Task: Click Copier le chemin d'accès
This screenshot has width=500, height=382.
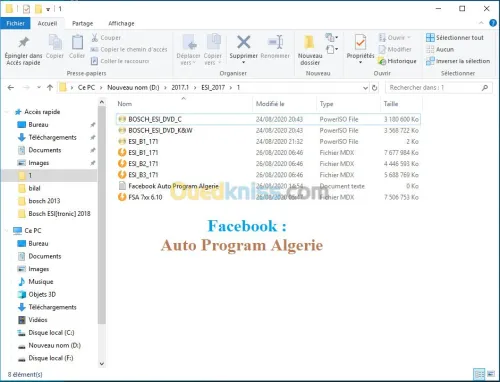Action: 129,49
